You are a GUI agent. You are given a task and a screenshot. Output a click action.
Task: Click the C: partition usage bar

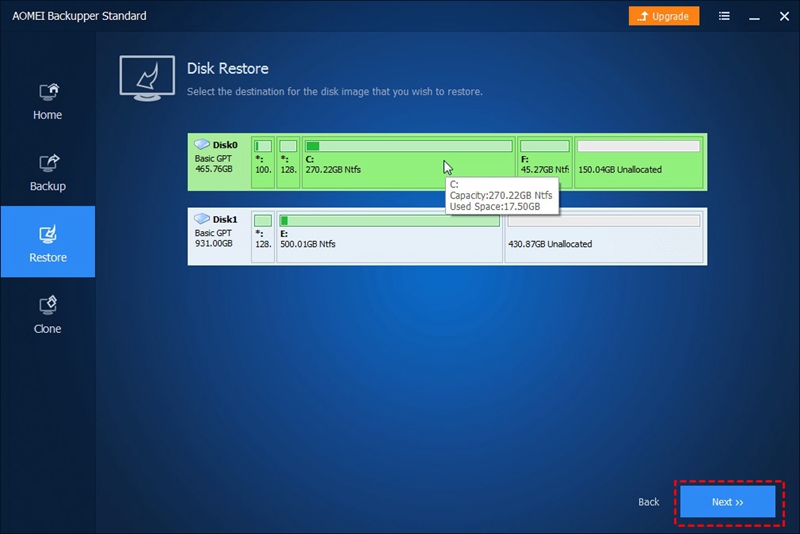point(409,146)
